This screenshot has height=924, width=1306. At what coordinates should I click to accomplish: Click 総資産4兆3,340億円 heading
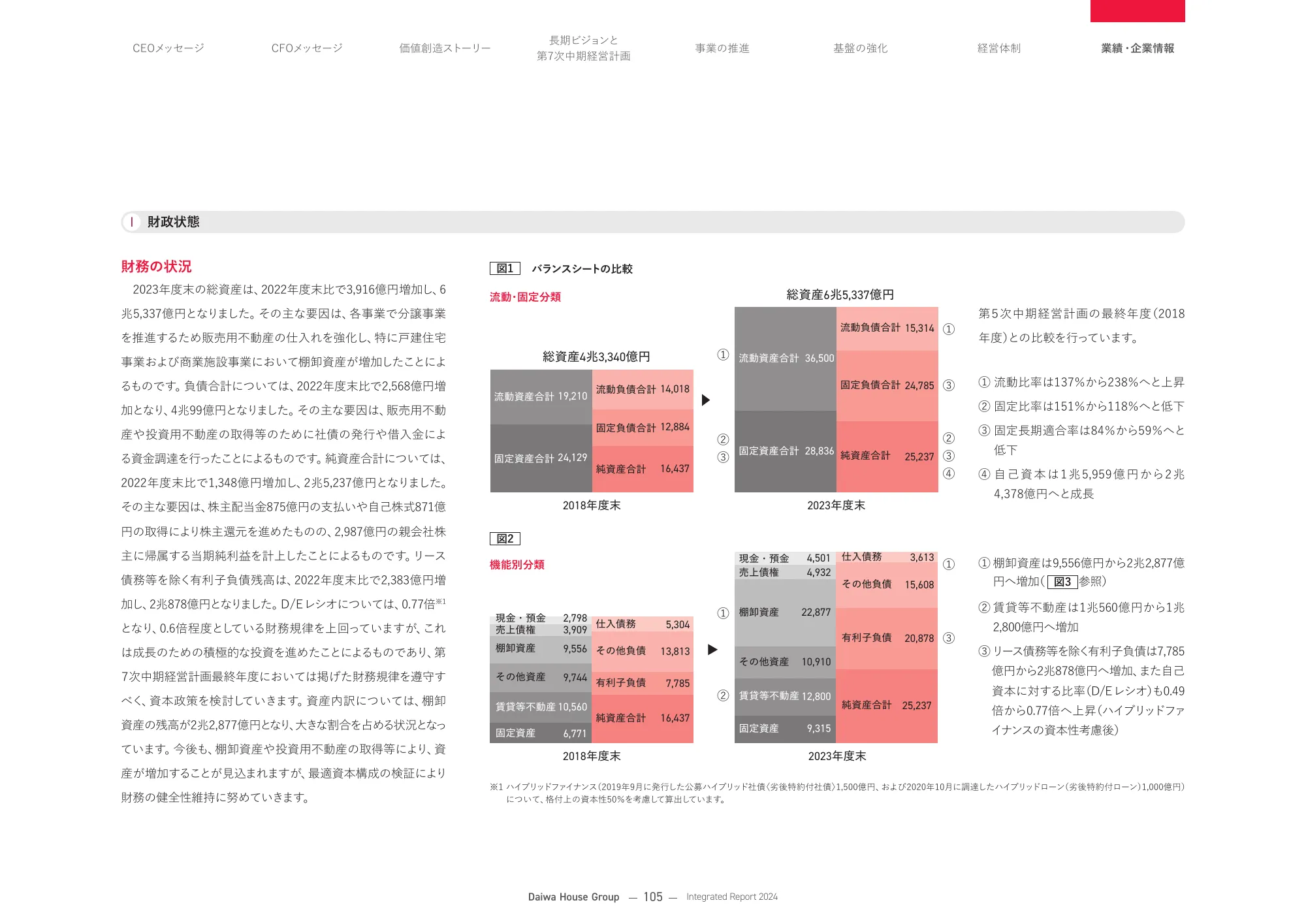click(x=596, y=357)
